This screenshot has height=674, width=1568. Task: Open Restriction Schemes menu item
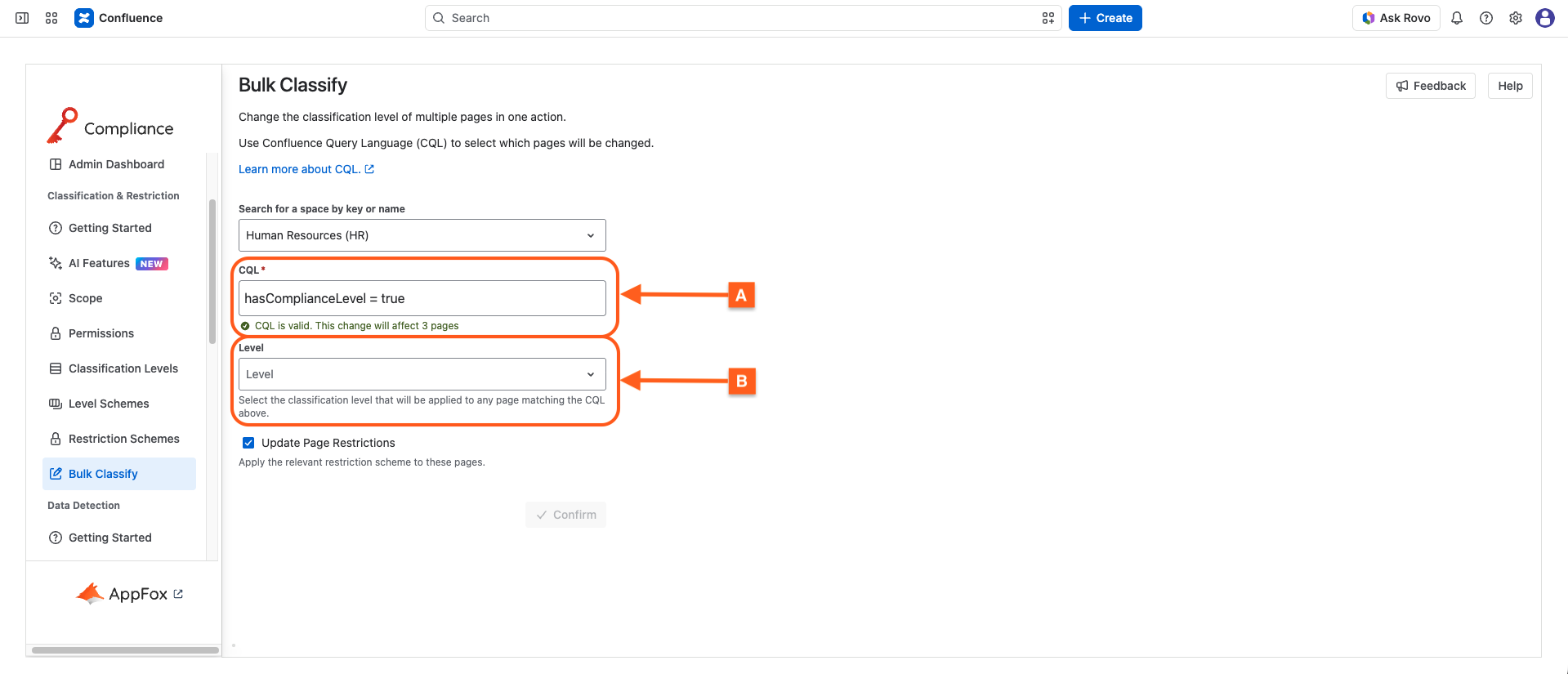point(119,439)
